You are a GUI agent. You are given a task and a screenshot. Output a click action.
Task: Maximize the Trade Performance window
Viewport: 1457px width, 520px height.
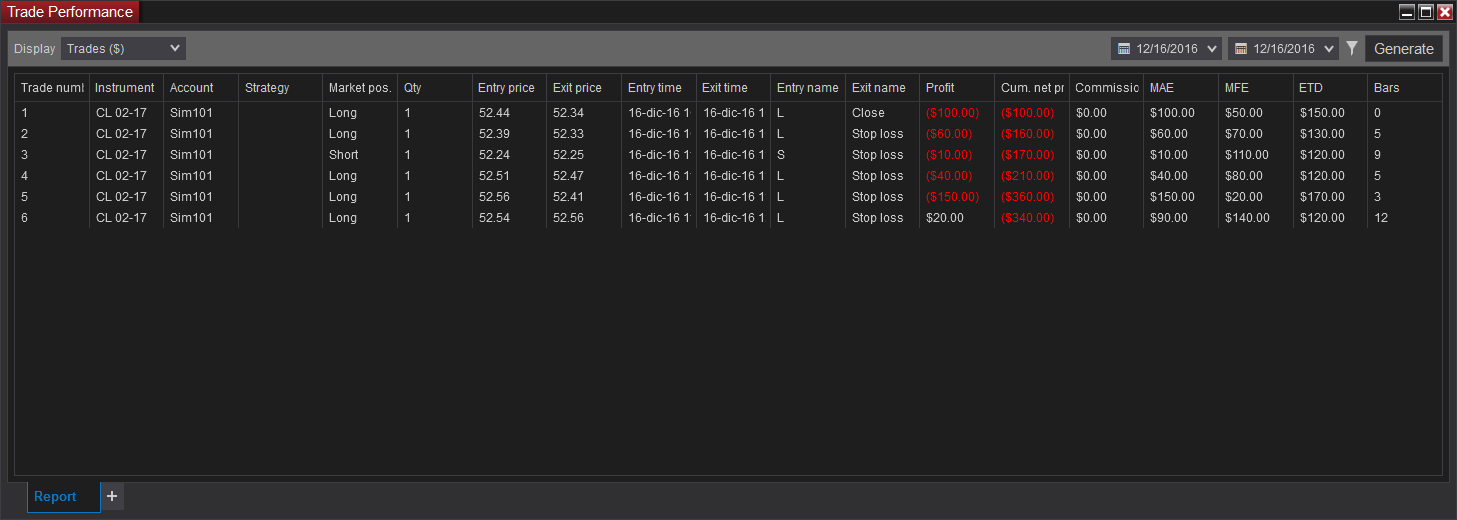pyautogui.click(x=1426, y=12)
